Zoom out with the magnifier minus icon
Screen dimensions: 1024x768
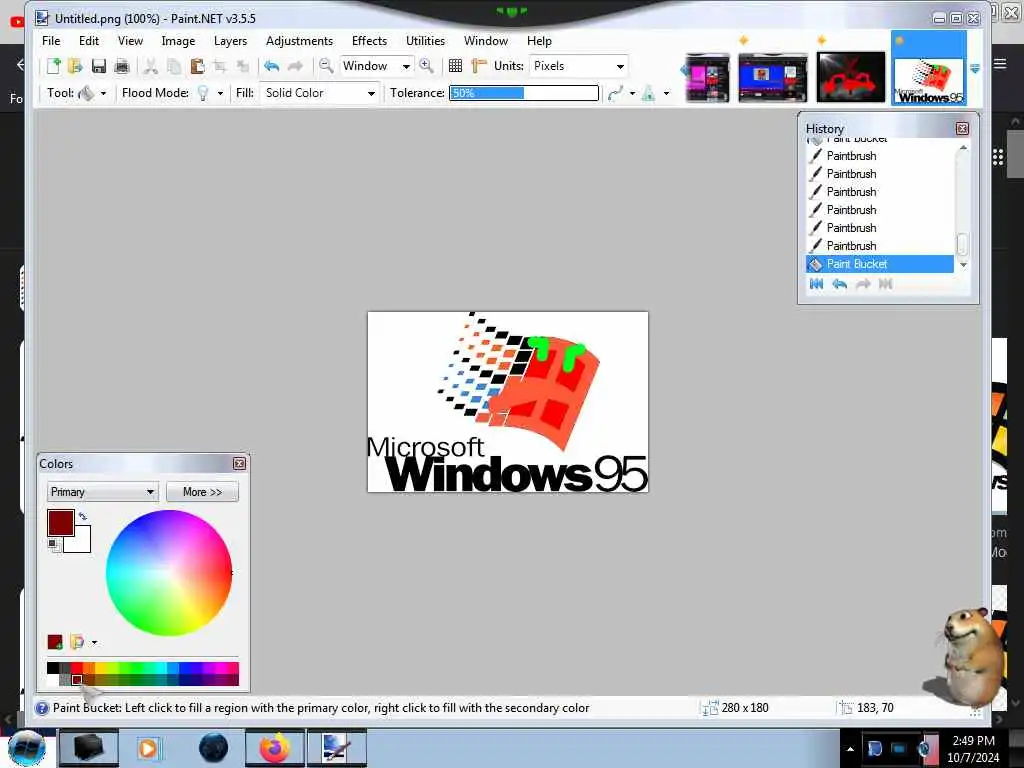coord(325,66)
